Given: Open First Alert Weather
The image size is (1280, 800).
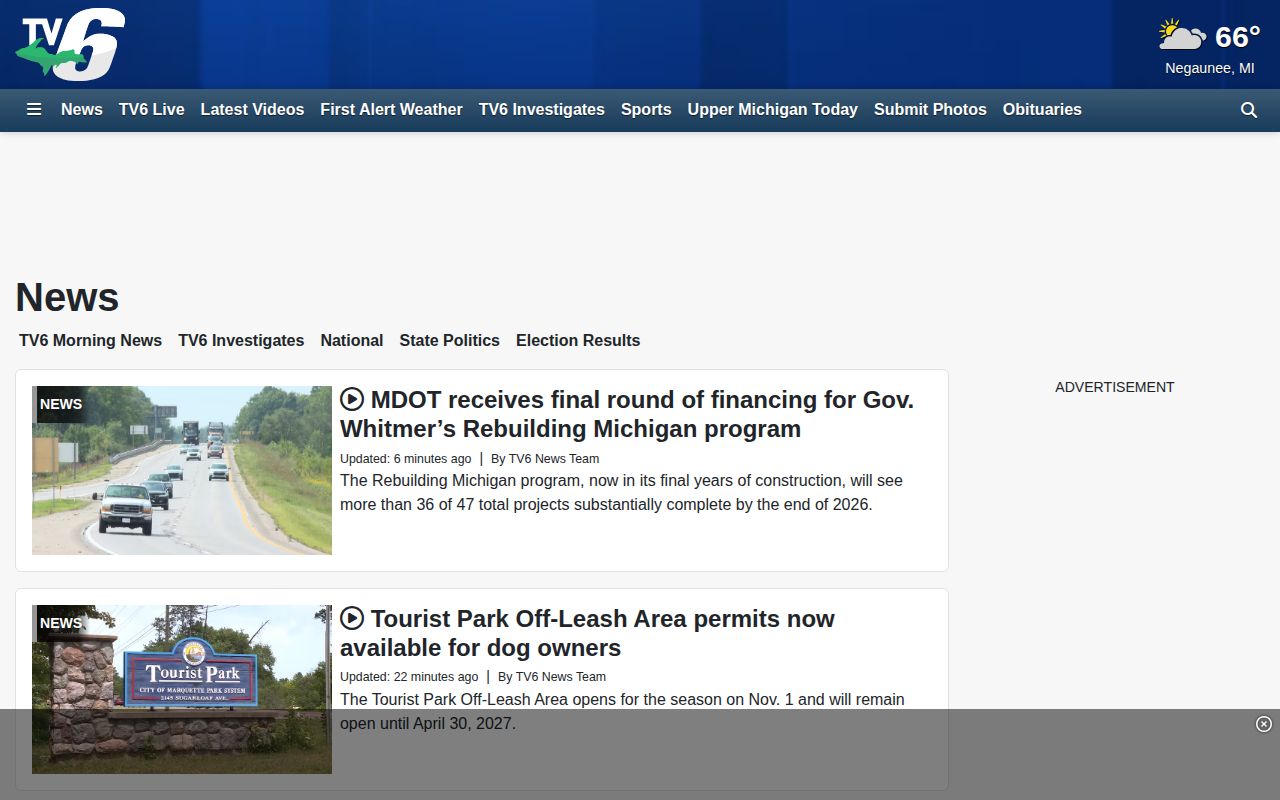Looking at the screenshot, I should tap(391, 110).
